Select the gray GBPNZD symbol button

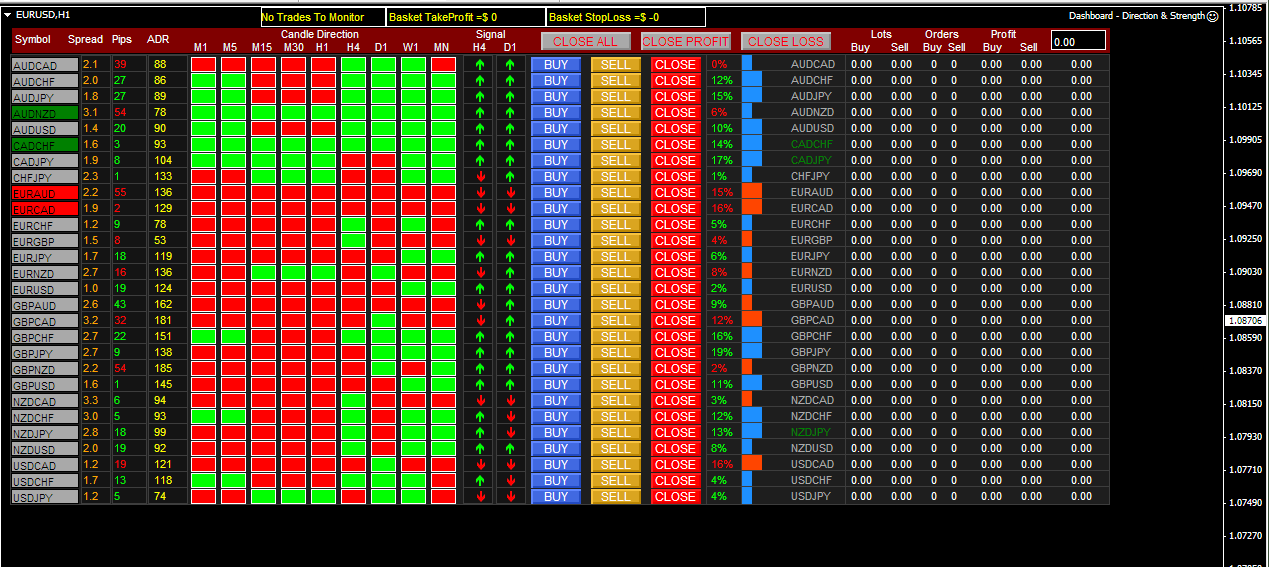tap(44, 369)
